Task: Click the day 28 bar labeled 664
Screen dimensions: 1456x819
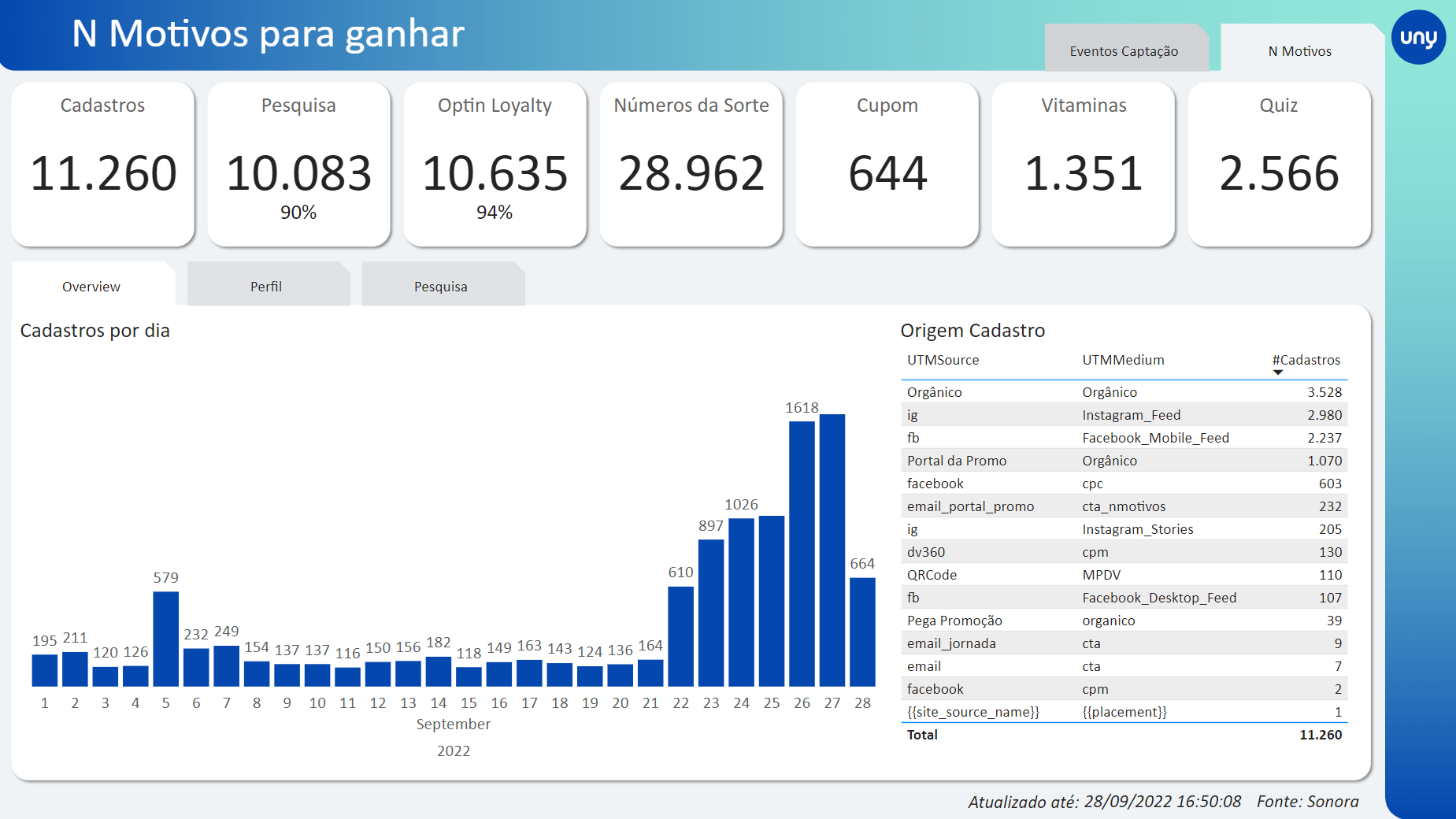Action: click(862, 632)
